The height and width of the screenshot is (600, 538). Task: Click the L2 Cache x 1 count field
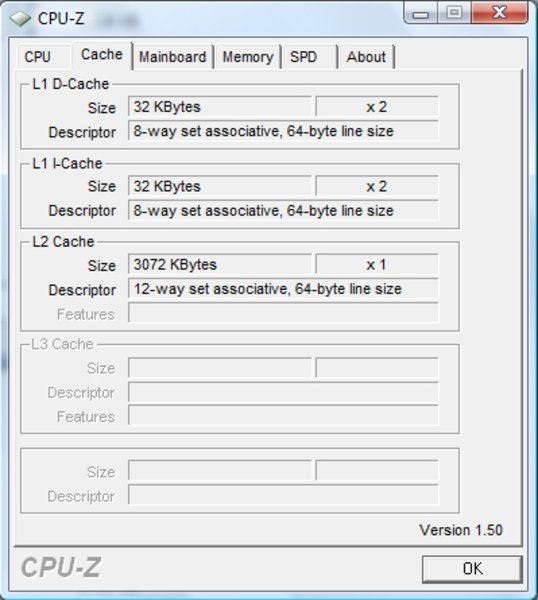[x=377, y=264]
